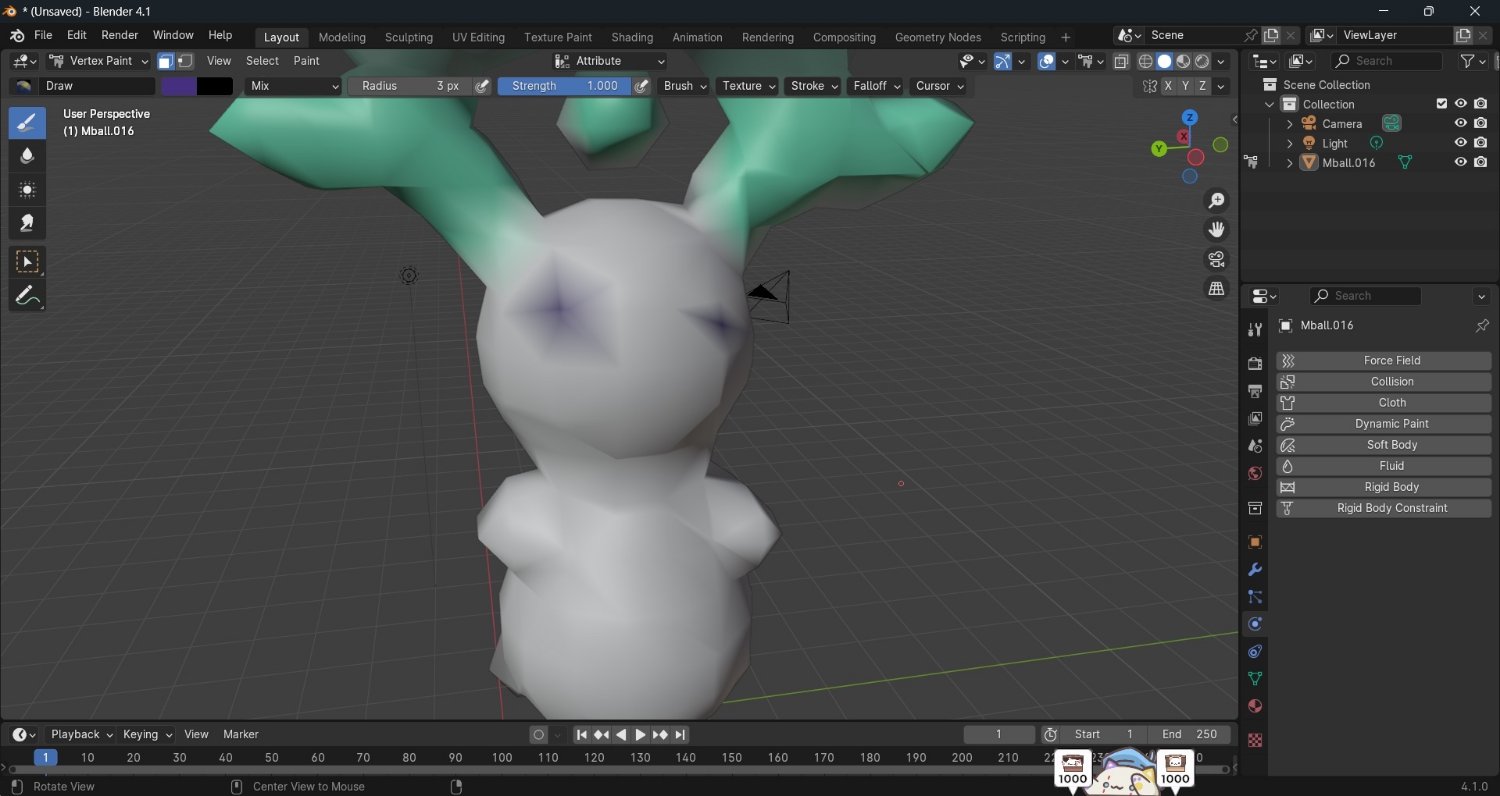Open the Render properties tab
This screenshot has width=1500, height=796.
(1255, 363)
